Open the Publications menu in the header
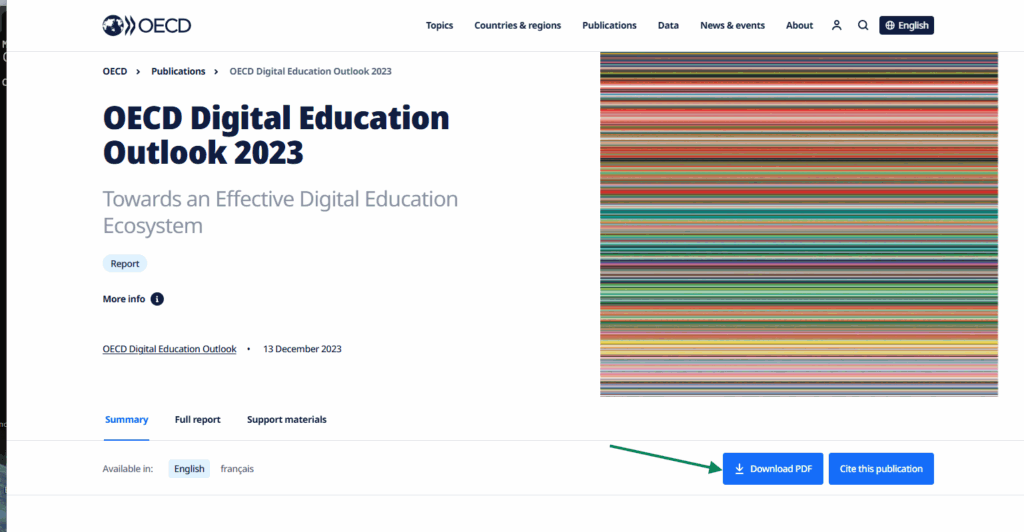This screenshot has width=1024, height=532. 609,25
